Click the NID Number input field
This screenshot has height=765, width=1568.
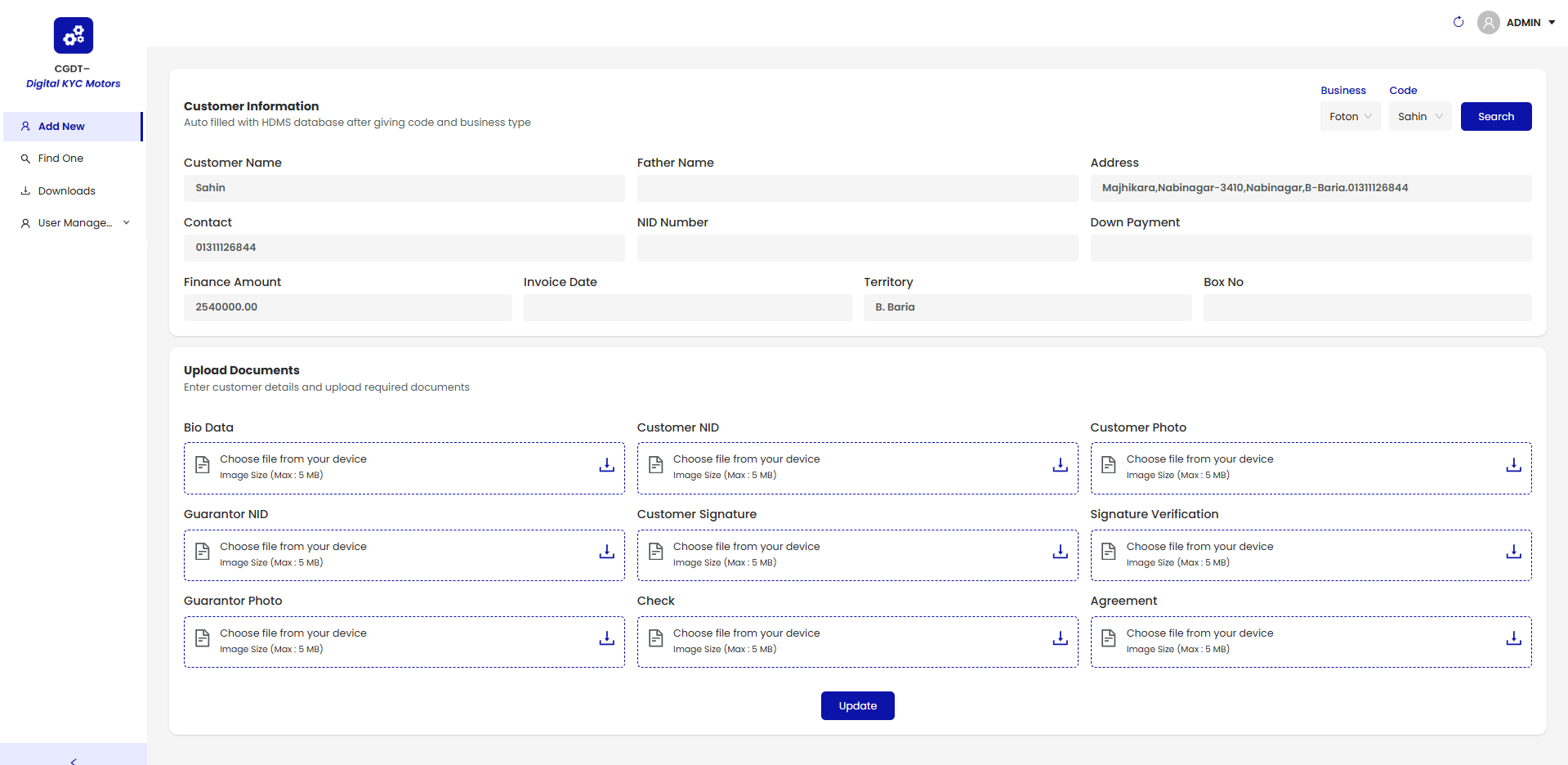pyautogui.click(x=857, y=248)
